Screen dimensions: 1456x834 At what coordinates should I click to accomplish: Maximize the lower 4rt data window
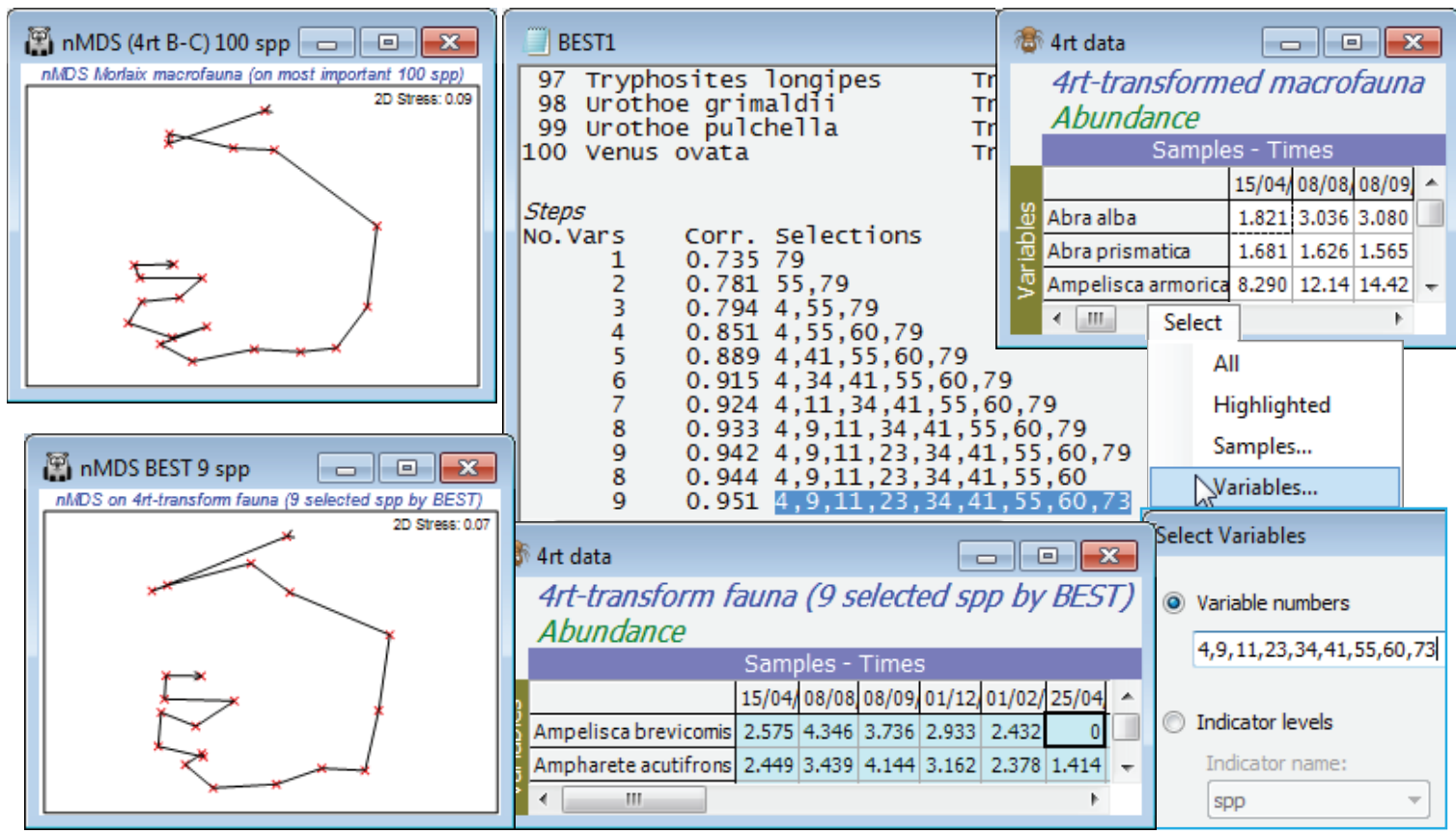pyautogui.click(x=1047, y=556)
